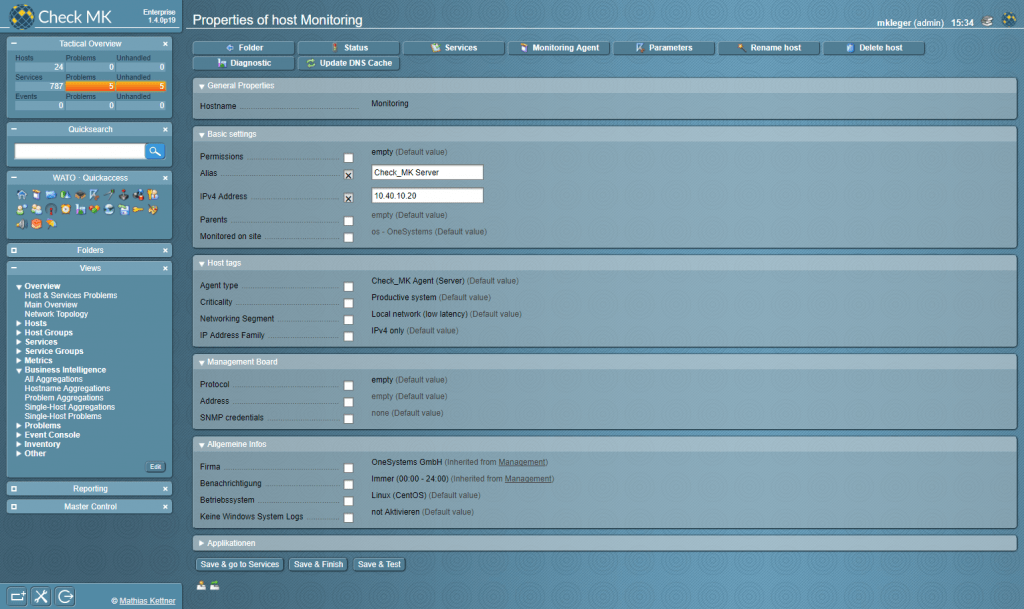Open Monitoring Agents orange cube icon
Image resolution: width=1024 pixels, height=609 pixels.
coord(37,224)
